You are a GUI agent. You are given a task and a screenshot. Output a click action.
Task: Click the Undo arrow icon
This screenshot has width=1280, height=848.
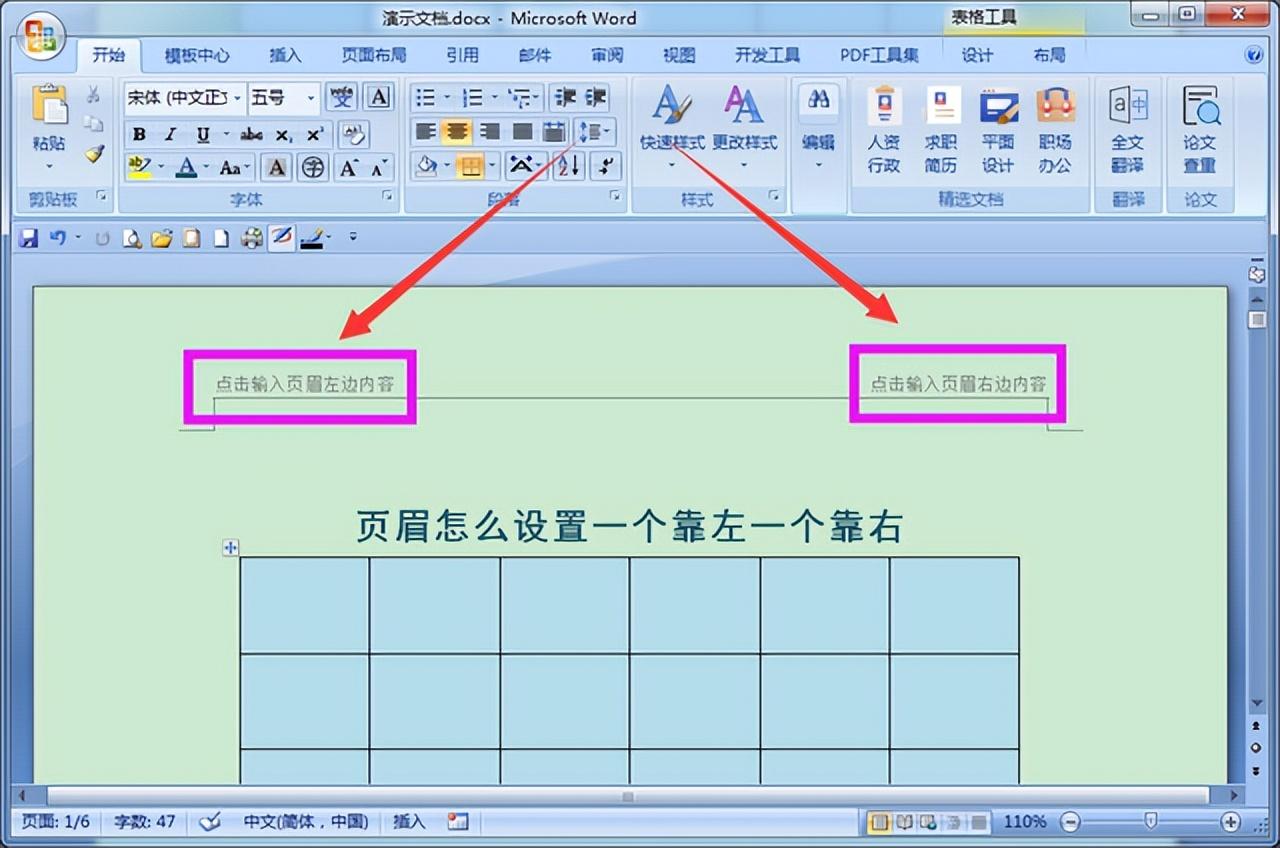point(57,238)
